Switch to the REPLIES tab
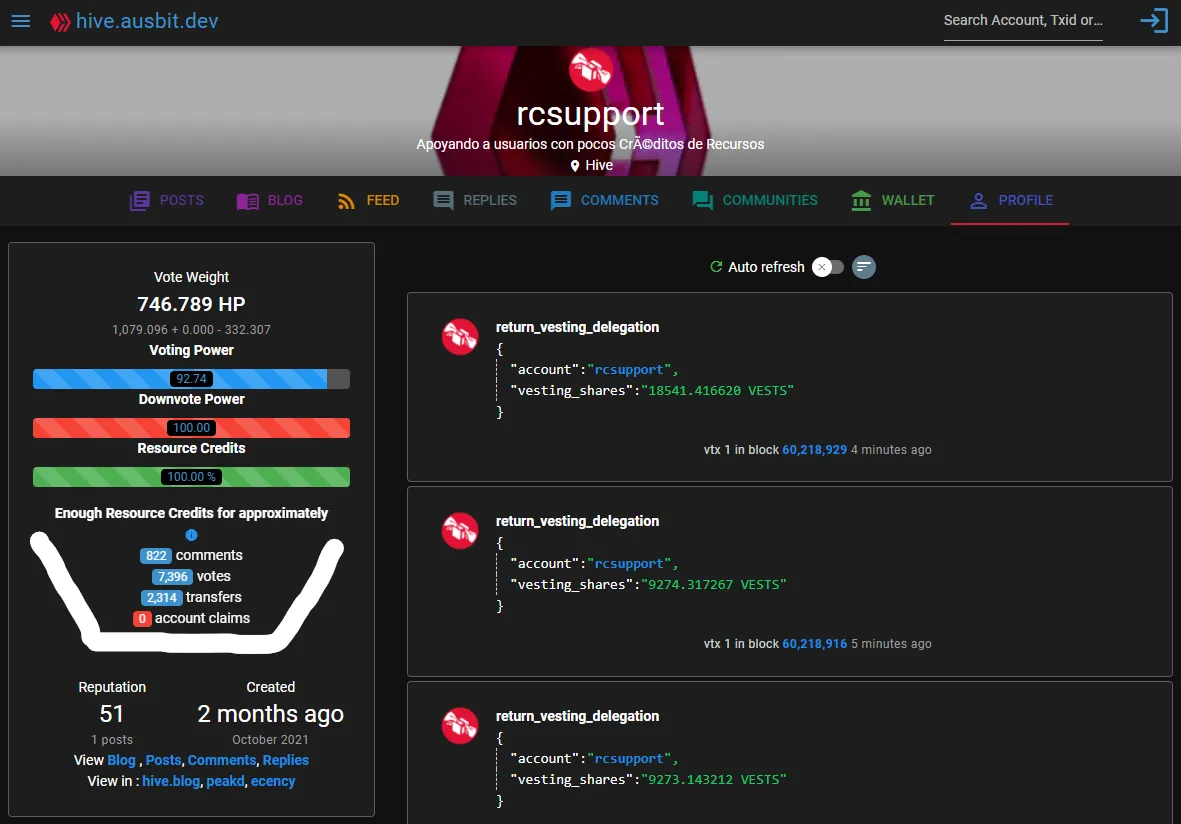The height and width of the screenshot is (824, 1181). pos(475,200)
